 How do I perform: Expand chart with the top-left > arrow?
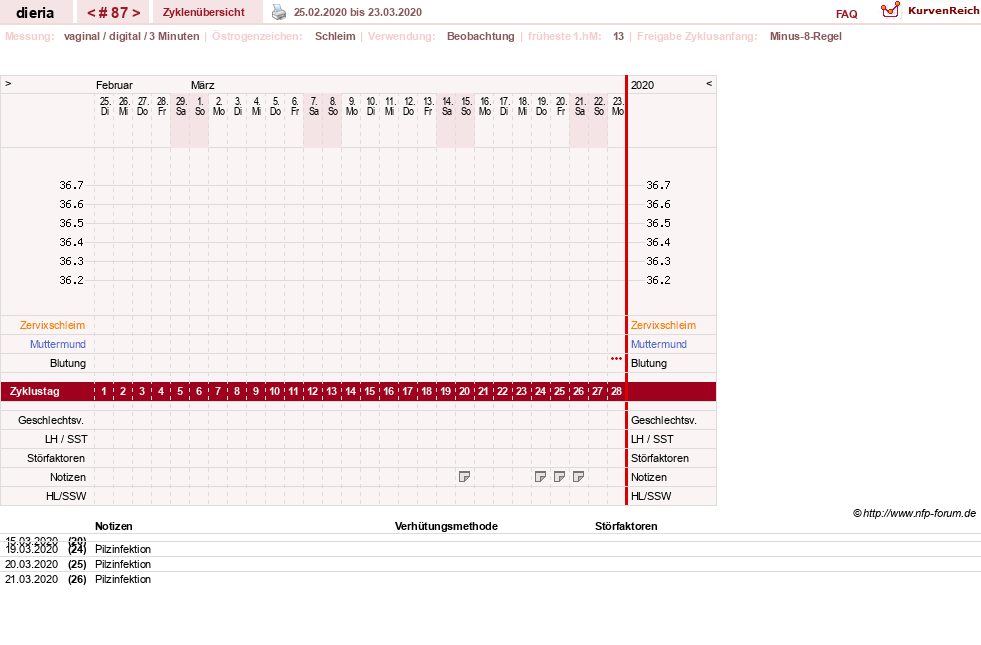8,83
